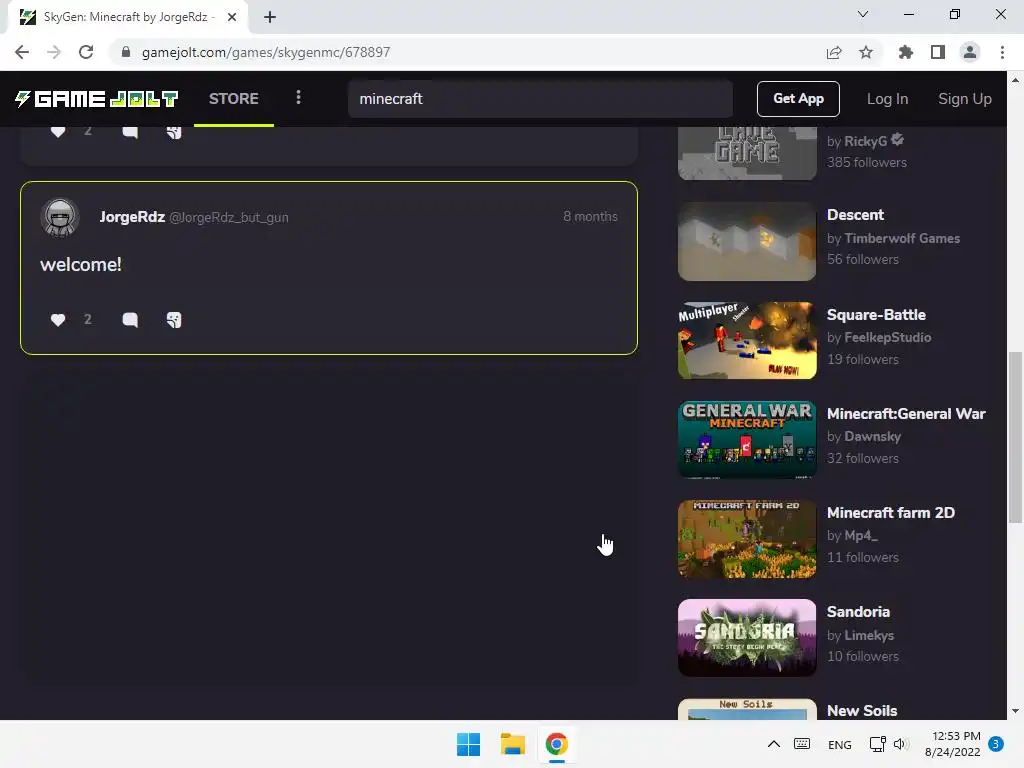Open the @JorgeRdz_but_gun handle
This screenshot has width=1024, height=768.
pos(229,217)
